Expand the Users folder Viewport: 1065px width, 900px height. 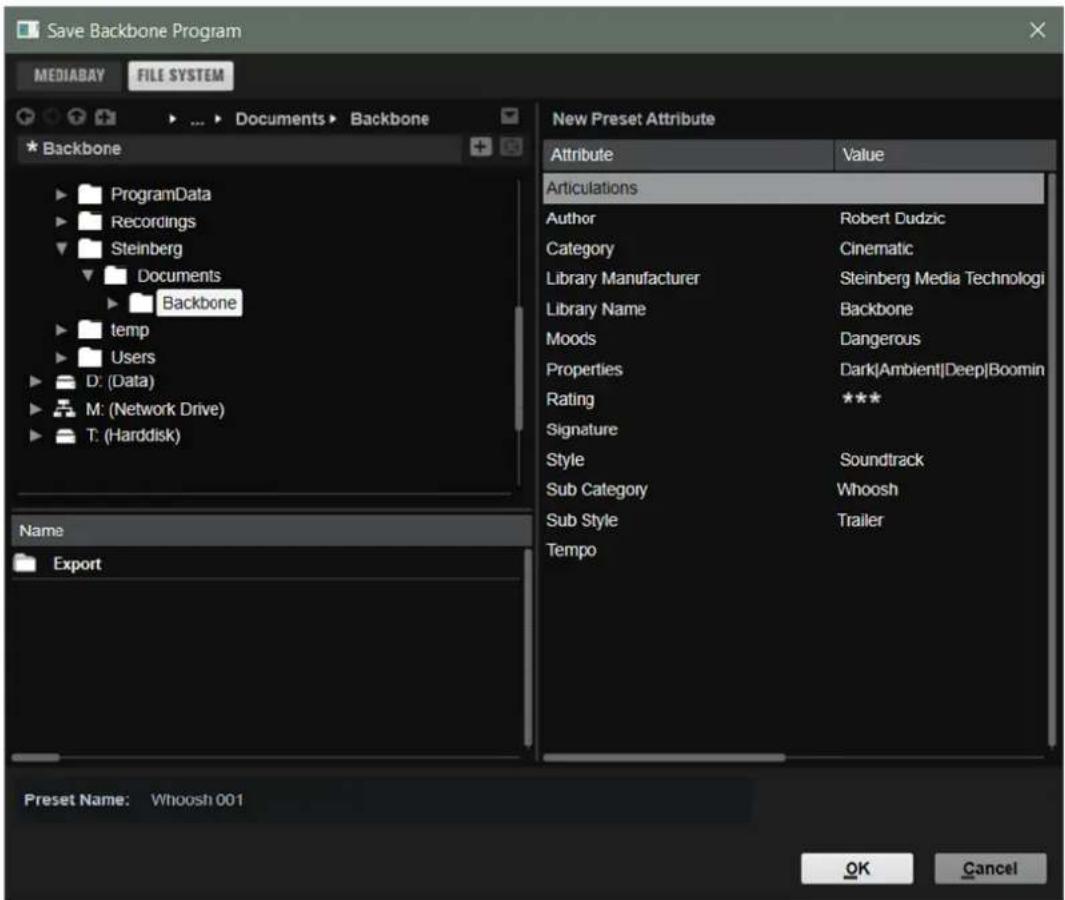(61, 357)
